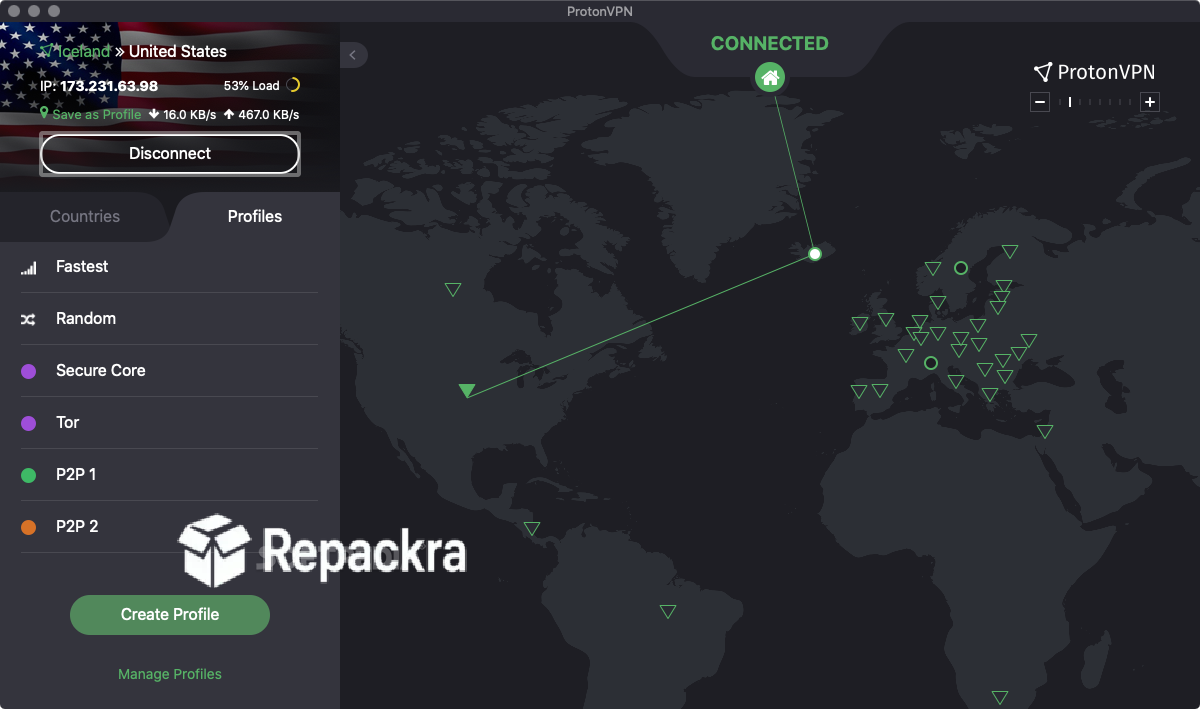Click the server load circle indicator
The image size is (1200, 709).
[x=293, y=85]
